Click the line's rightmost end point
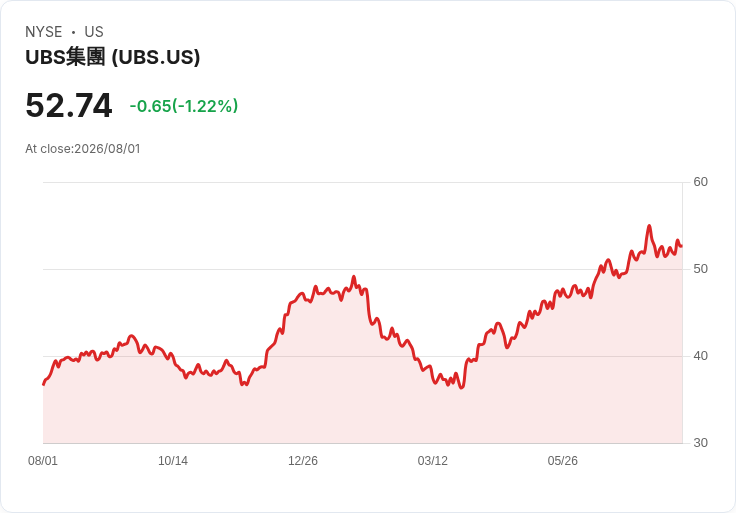The width and height of the screenshot is (736, 513). pyautogui.click(x=681, y=246)
